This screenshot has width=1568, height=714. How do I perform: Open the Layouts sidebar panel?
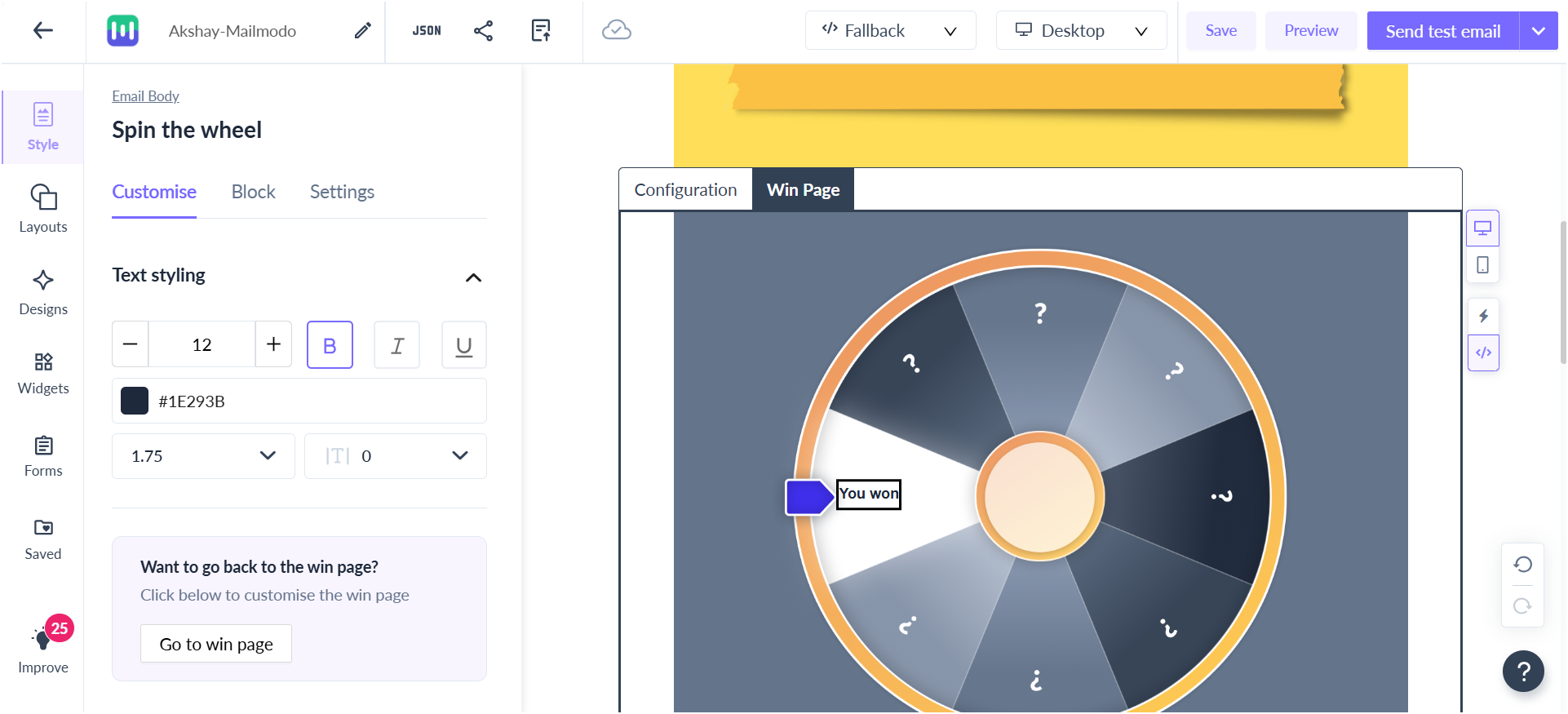pos(43,209)
